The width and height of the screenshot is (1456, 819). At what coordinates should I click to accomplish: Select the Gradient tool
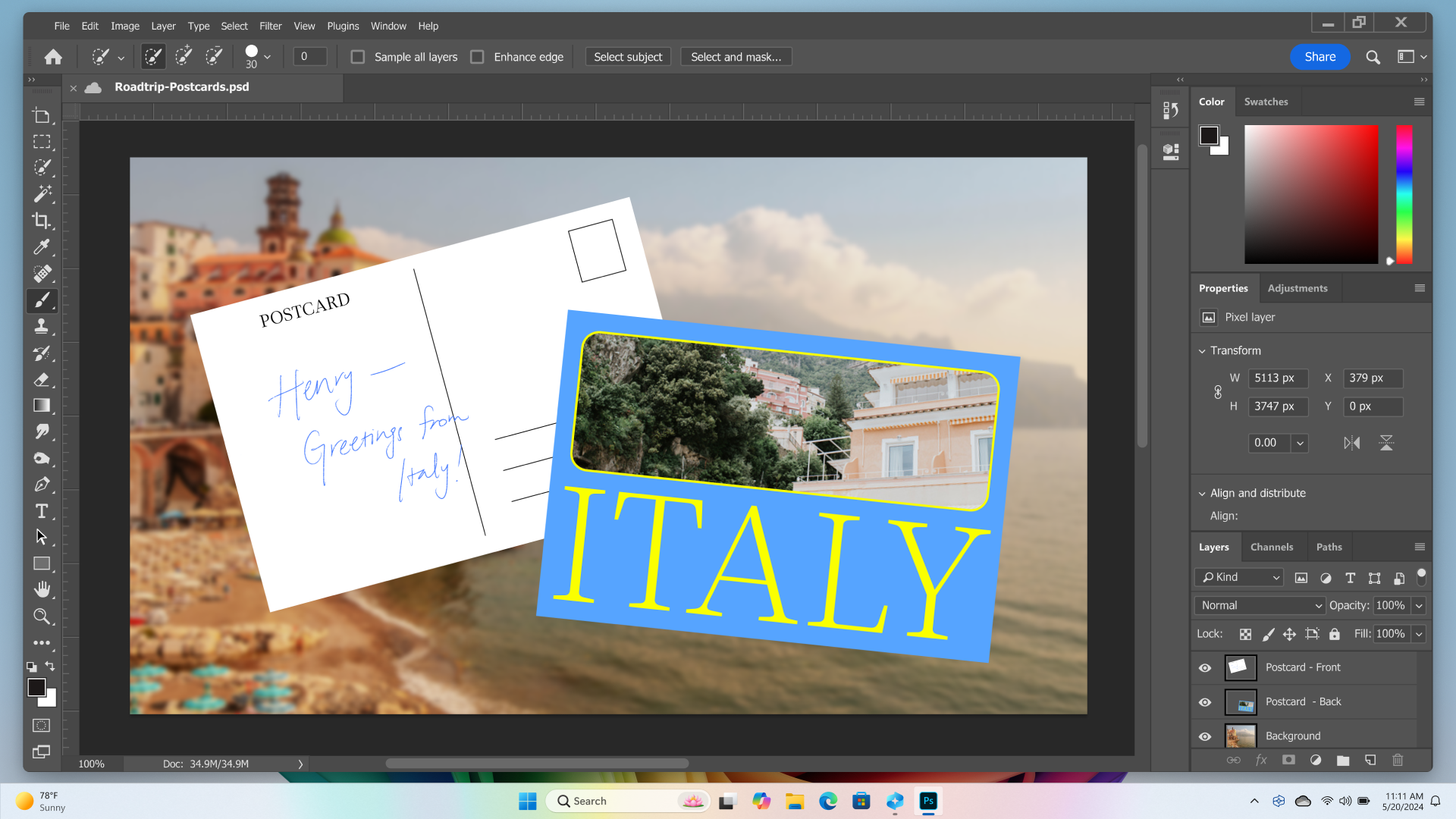42,405
